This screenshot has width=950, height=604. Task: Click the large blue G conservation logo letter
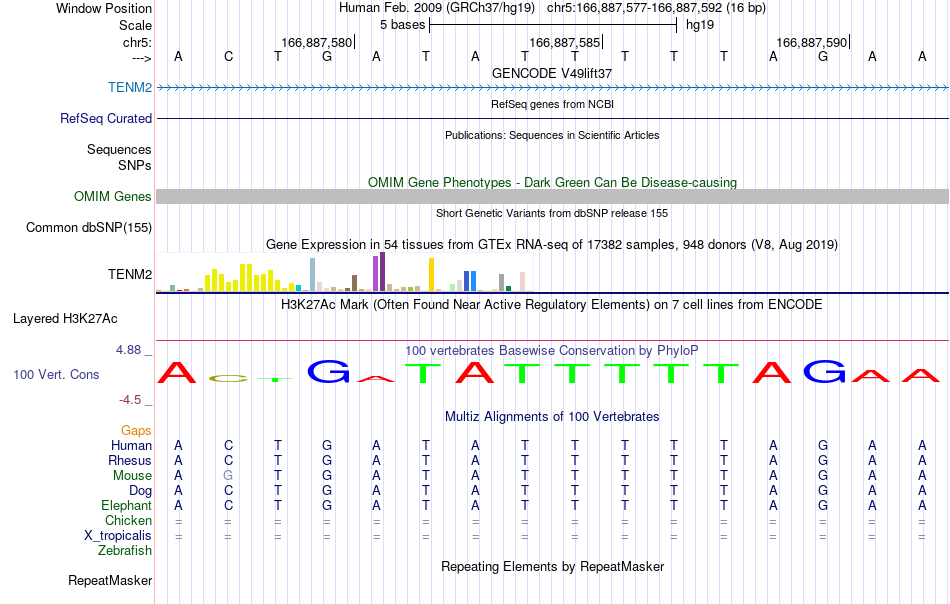point(328,371)
